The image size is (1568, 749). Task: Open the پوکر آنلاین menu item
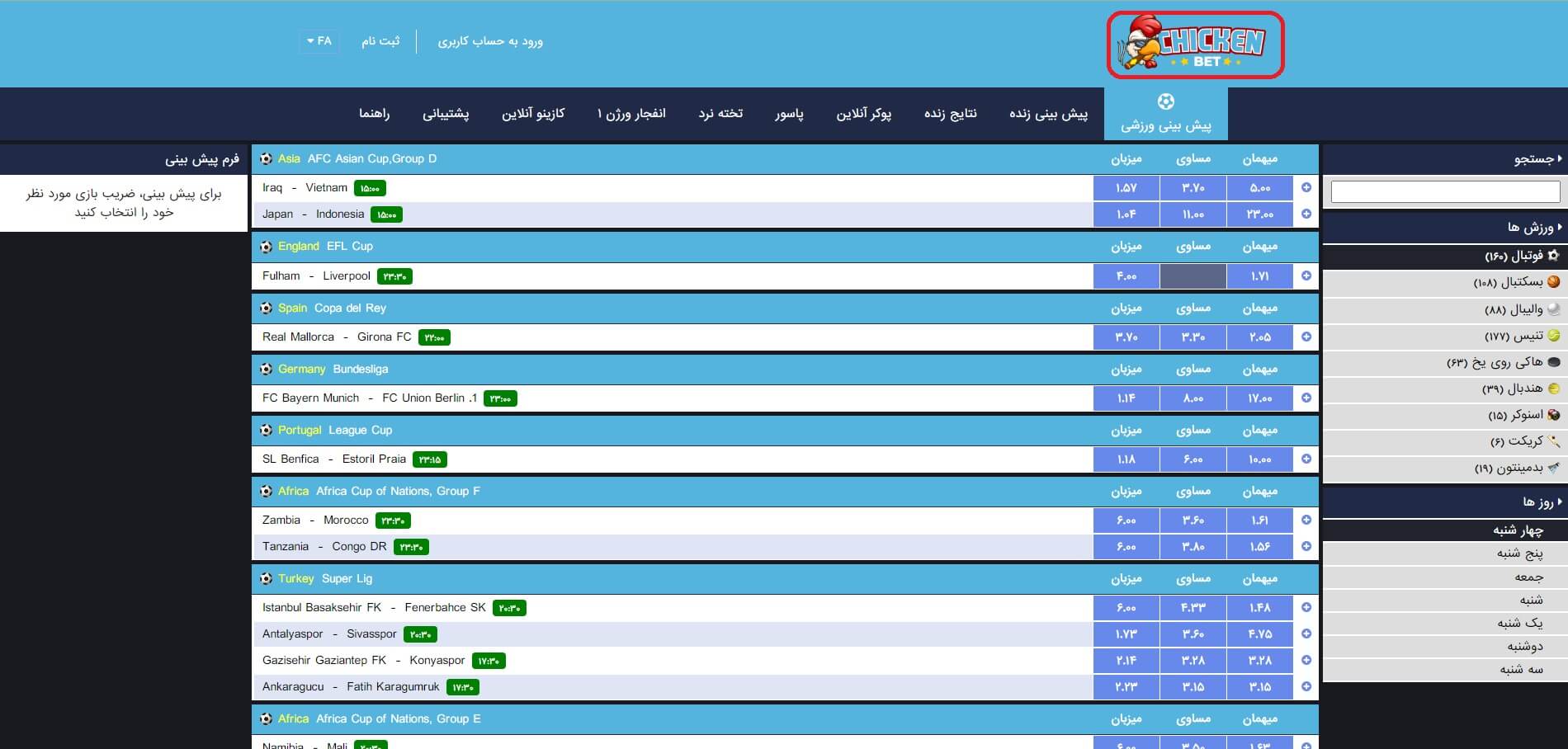click(x=863, y=114)
